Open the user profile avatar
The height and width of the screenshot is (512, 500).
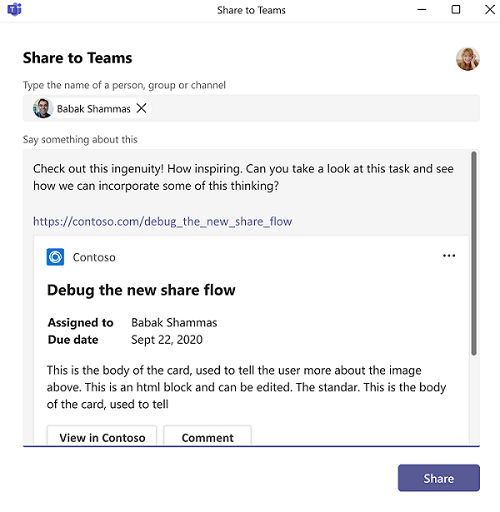coord(468,59)
